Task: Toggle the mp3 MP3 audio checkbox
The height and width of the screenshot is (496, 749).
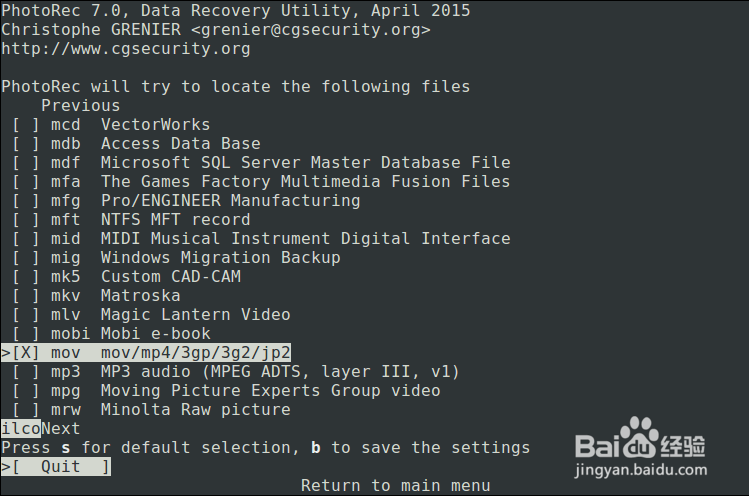Action: tap(26, 372)
